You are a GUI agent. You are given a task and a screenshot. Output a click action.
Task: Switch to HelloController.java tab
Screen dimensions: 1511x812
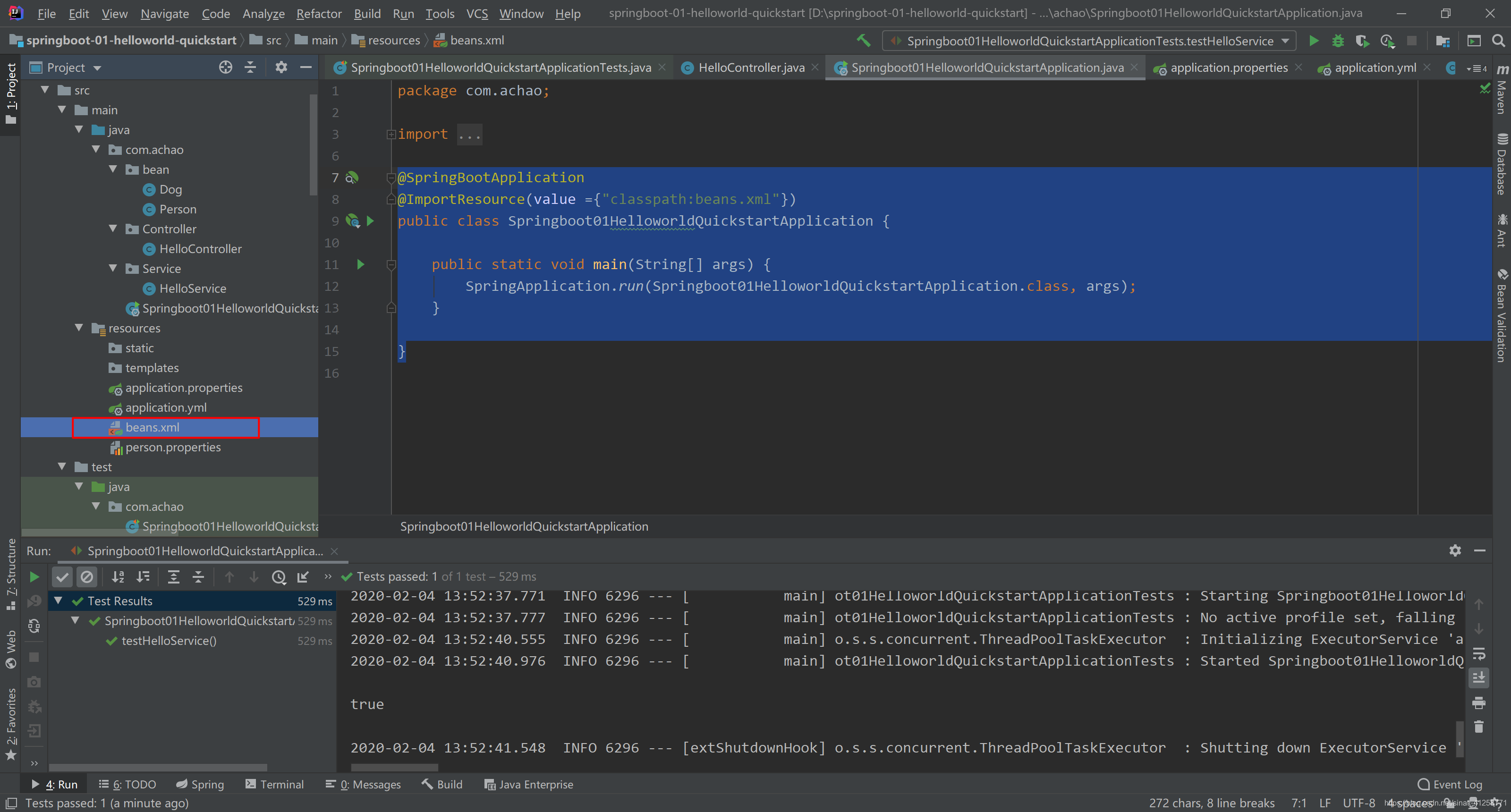pos(751,68)
